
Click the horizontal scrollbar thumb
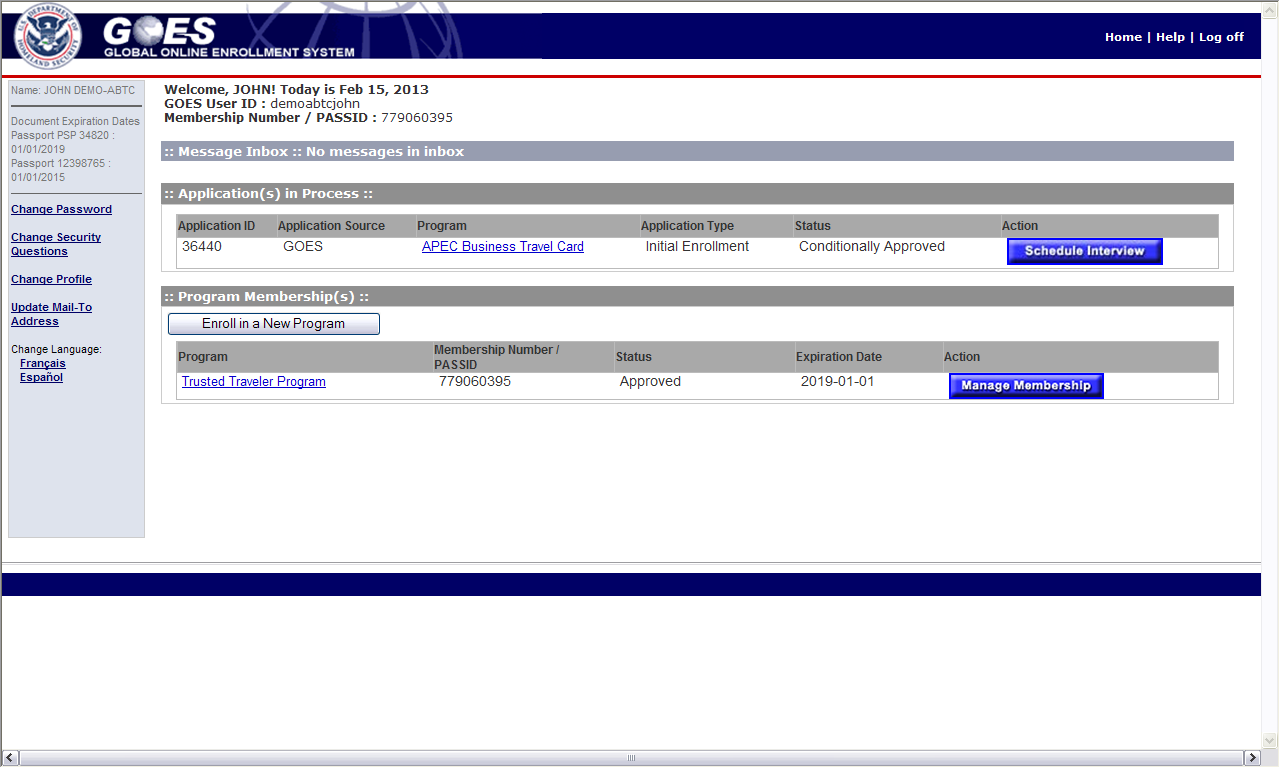click(x=630, y=758)
